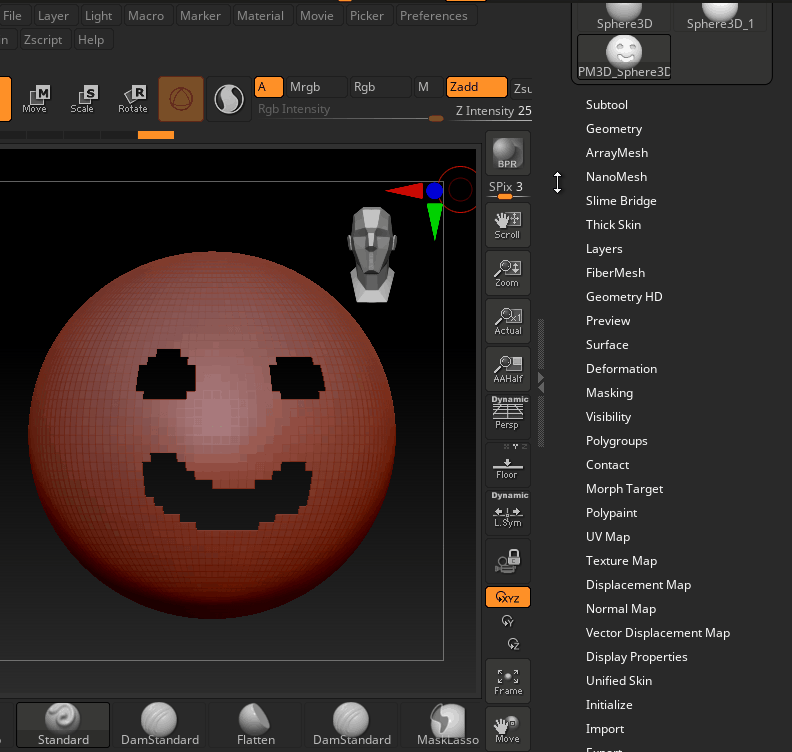Activate the Zoom canvas tool
792x752 pixels.
(508, 273)
